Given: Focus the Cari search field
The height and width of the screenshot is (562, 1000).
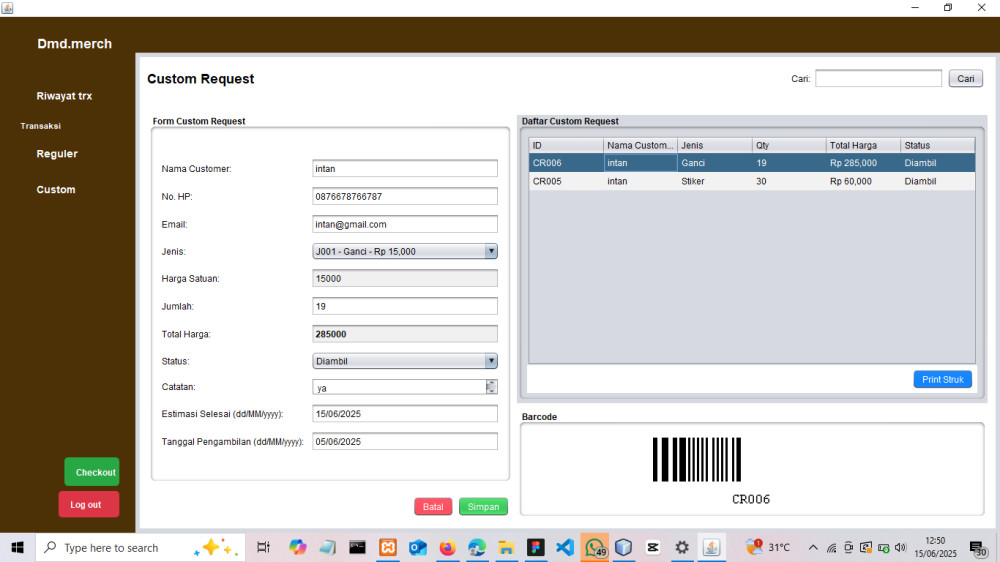Looking at the screenshot, I should 878,78.
